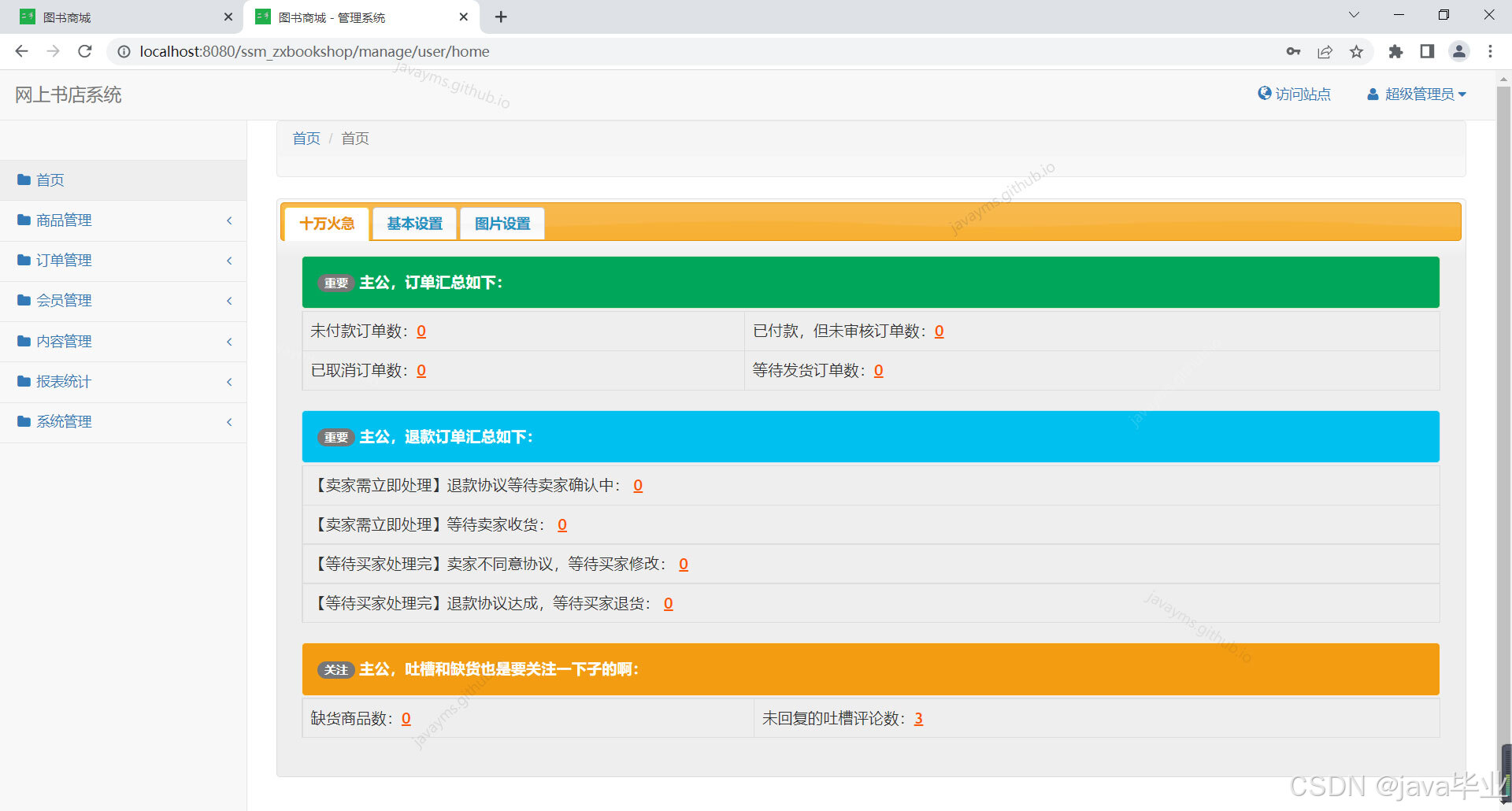This screenshot has width=1512, height=811.
Task: Click the 关注 badge on the orange banner
Action: pos(336,669)
